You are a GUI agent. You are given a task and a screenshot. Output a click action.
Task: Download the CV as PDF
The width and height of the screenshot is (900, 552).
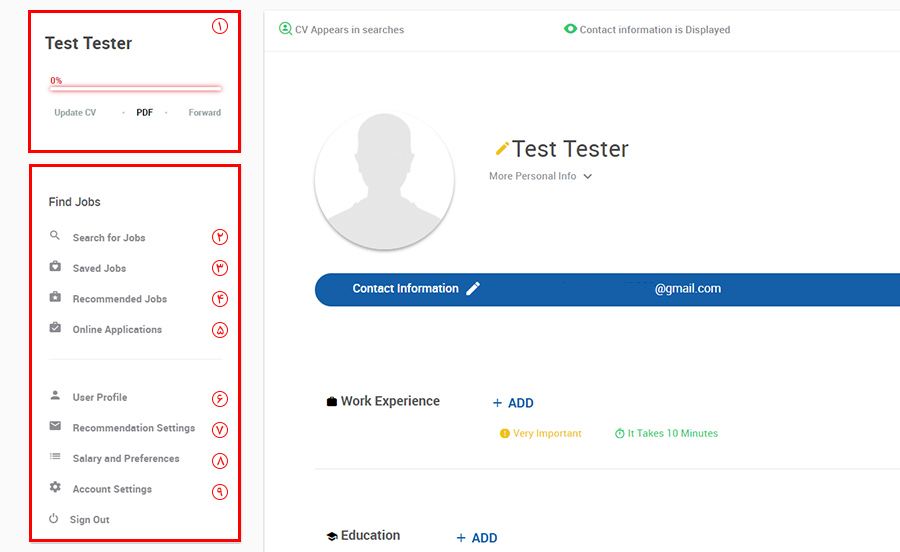click(145, 113)
